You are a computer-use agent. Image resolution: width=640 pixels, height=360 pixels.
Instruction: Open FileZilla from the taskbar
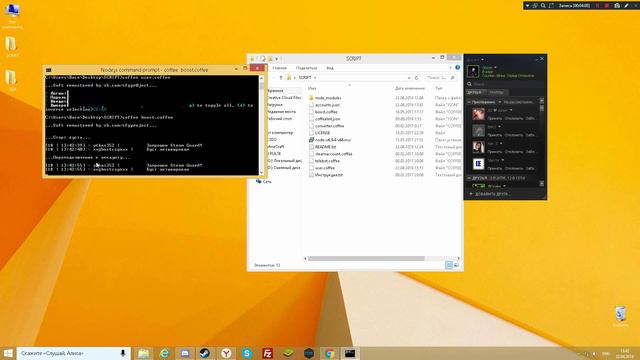[267, 353]
